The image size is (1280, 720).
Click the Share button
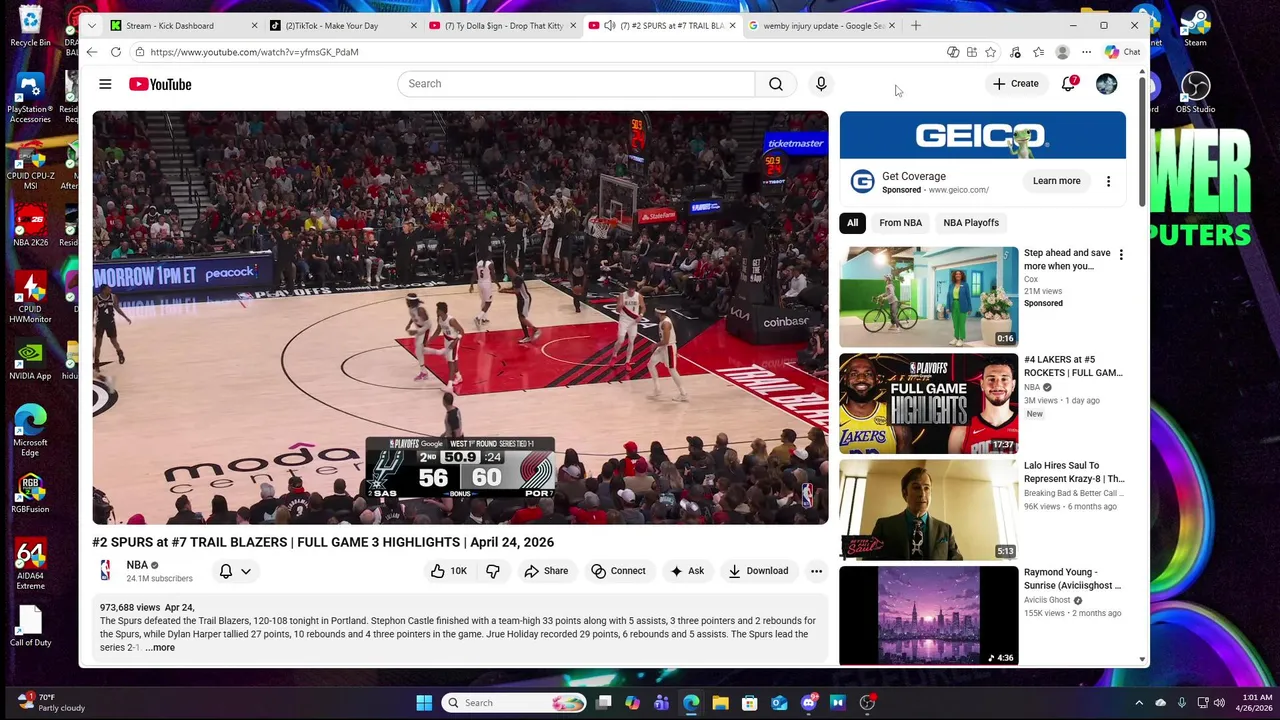[x=546, y=571]
